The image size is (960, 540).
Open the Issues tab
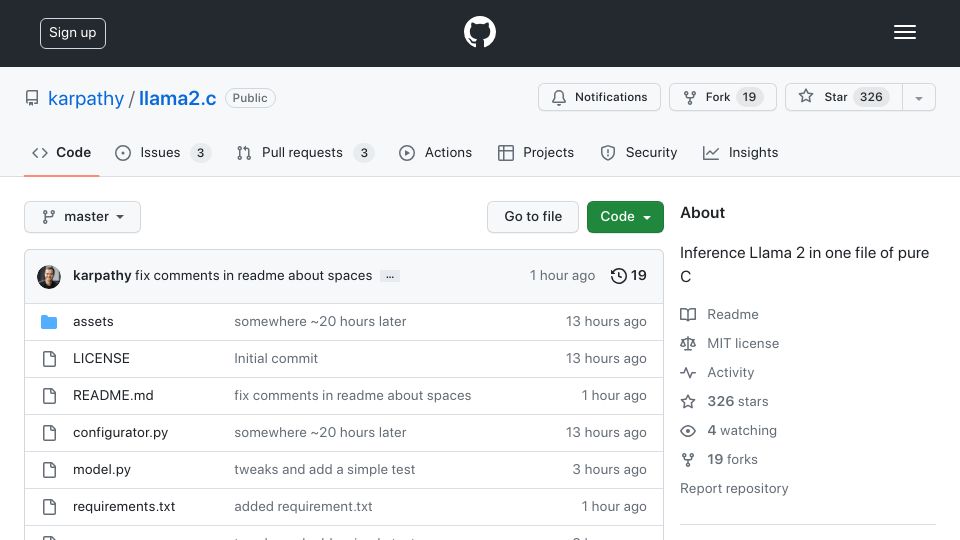(162, 152)
